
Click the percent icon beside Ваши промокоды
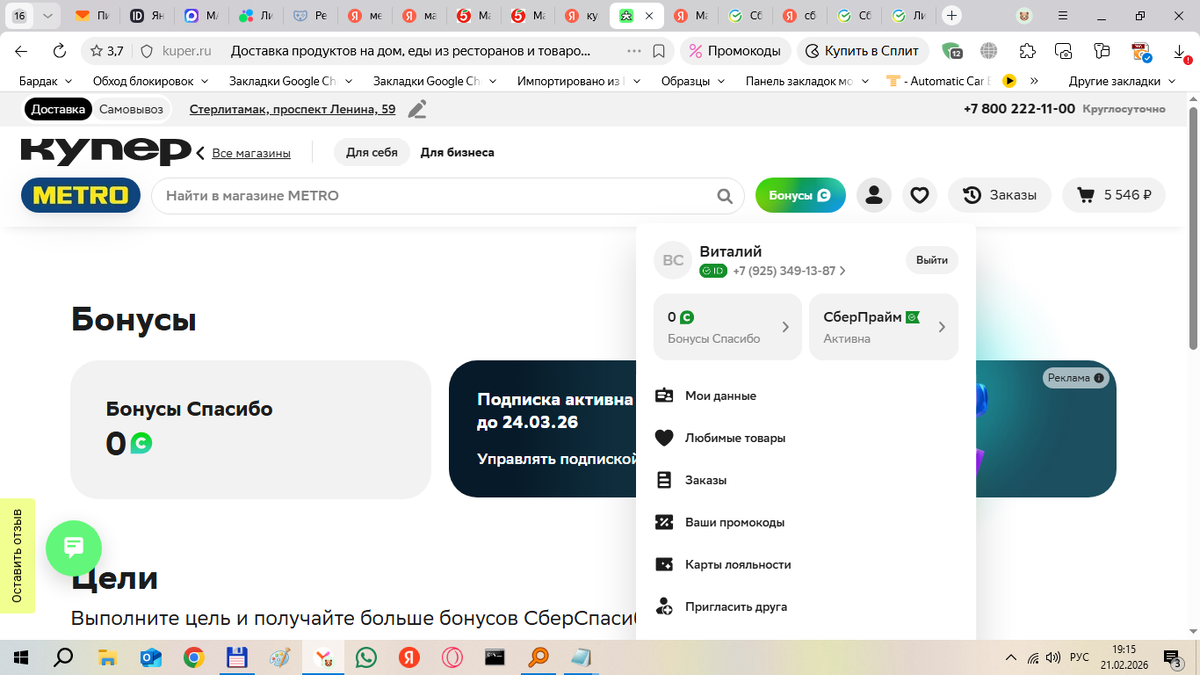click(x=662, y=522)
